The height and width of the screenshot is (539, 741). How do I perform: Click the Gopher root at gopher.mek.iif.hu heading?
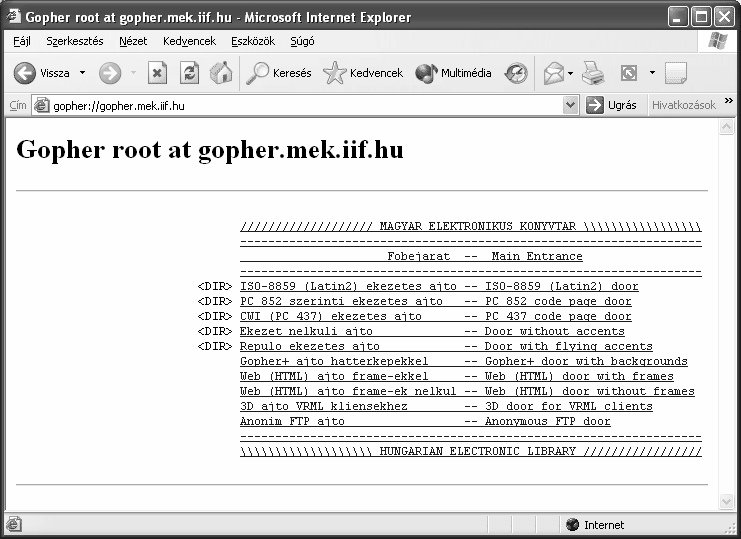point(210,150)
